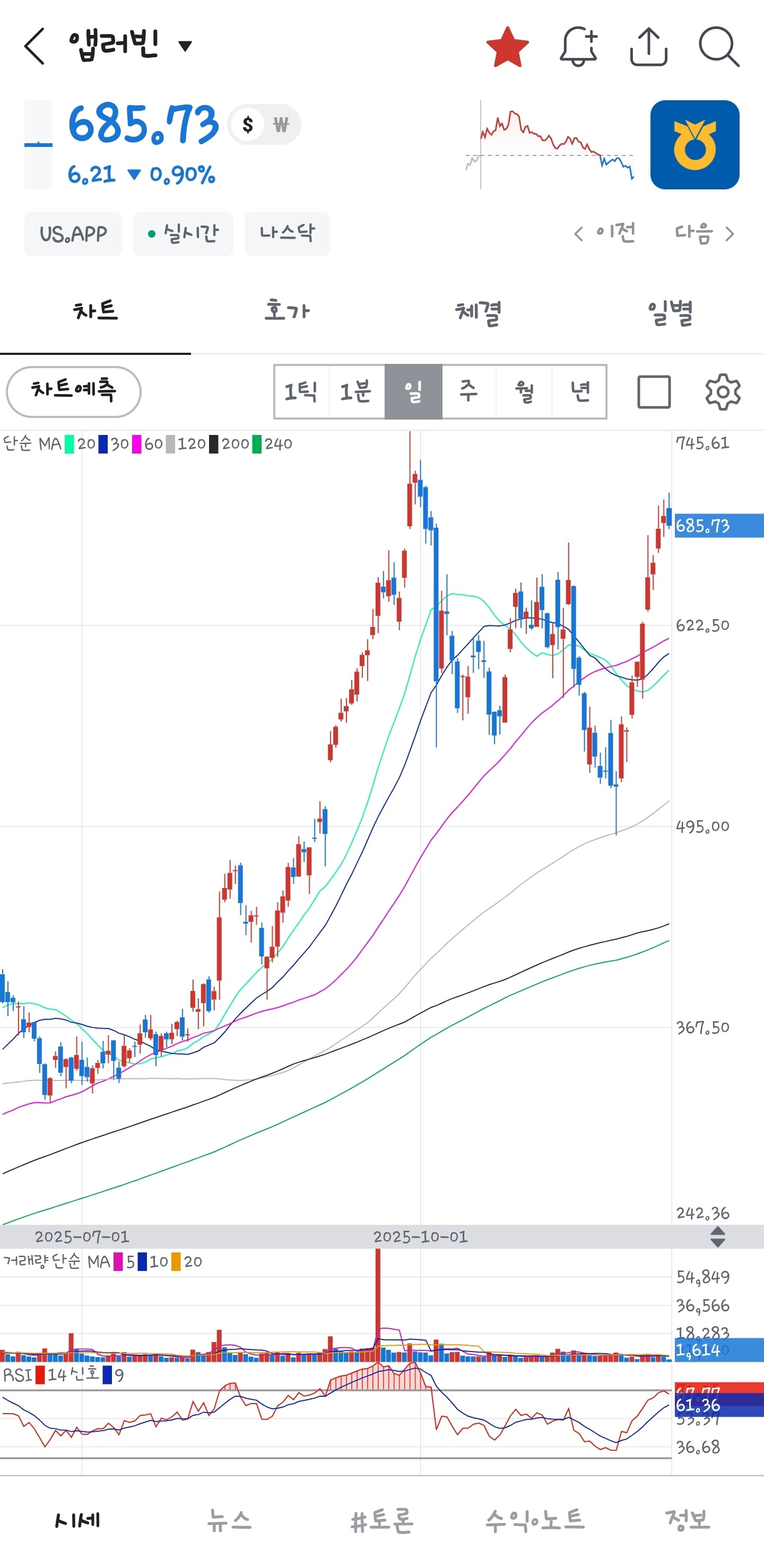The width and height of the screenshot is (764, 1568).
Task: Tap the 나스닥 exchange chip
Action: [x=288, y=234]
